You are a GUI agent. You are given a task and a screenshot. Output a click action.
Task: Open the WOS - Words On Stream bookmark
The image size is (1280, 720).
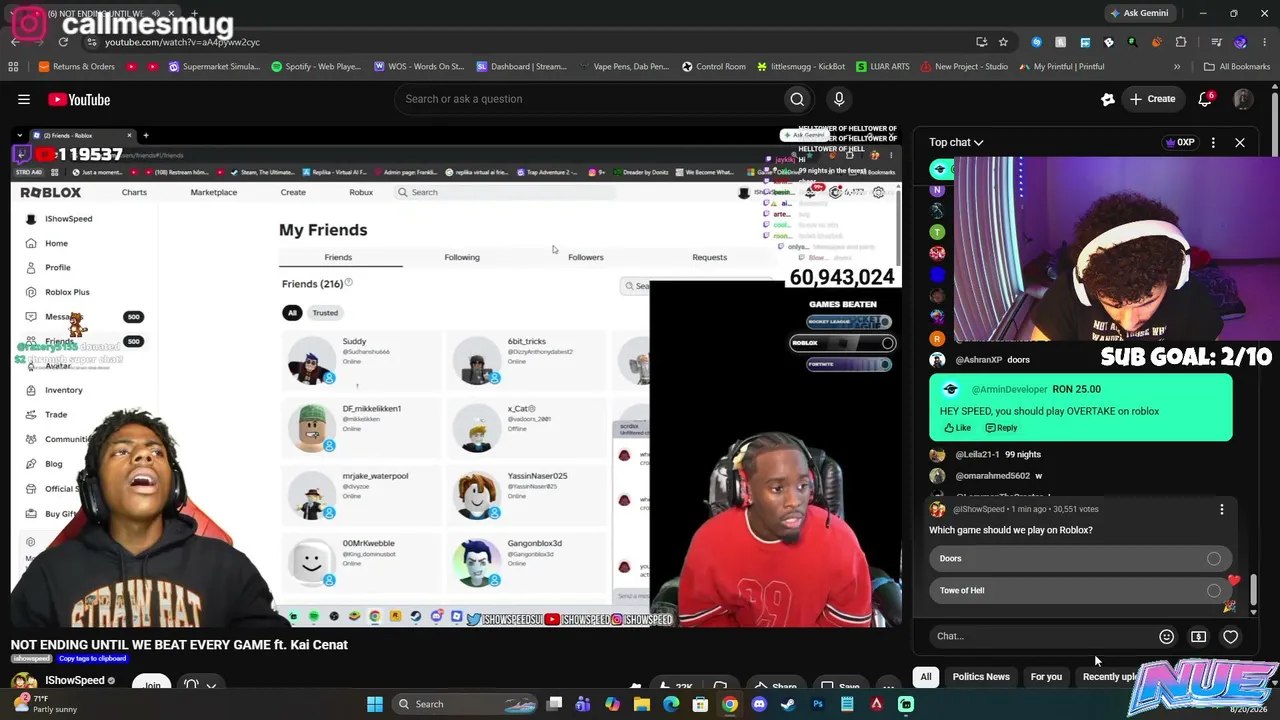[419, 67]
